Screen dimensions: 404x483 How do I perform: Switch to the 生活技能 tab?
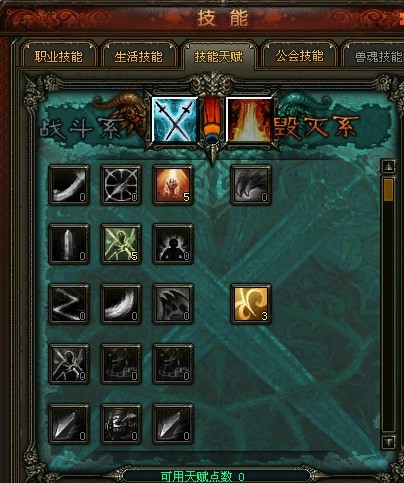[139, 55]
